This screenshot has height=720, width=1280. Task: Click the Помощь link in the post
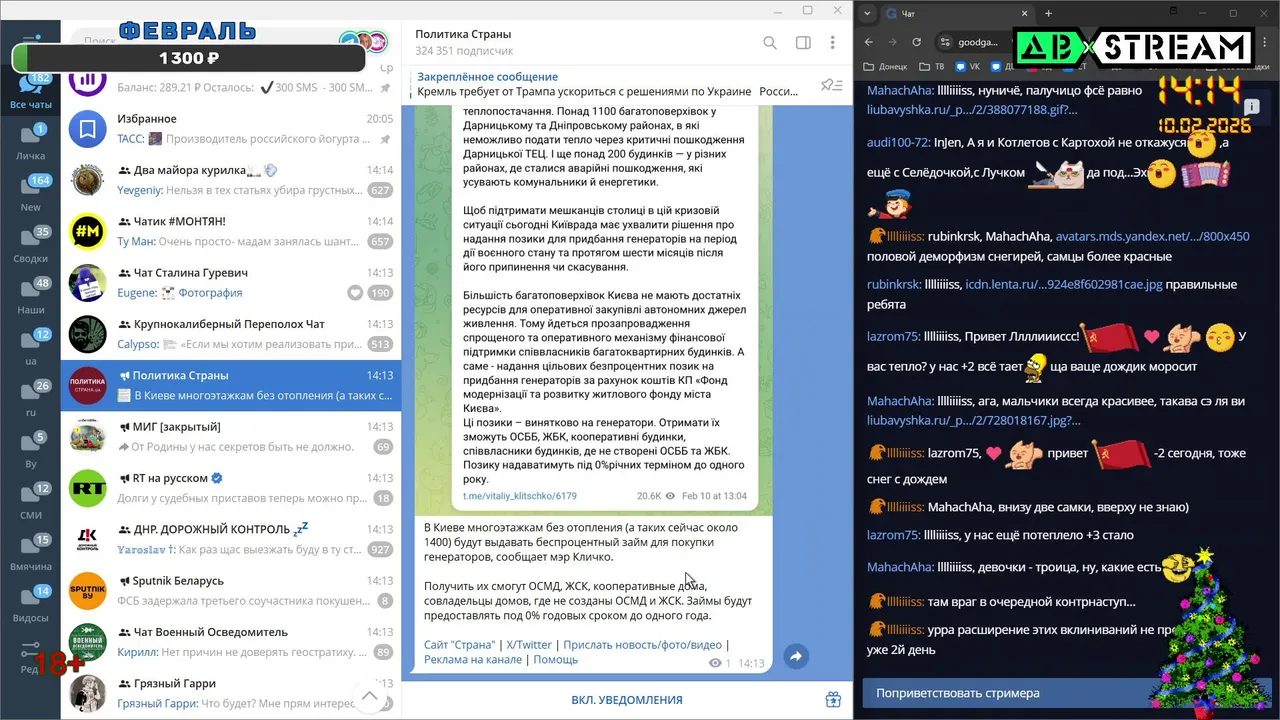tap(555, 660)
